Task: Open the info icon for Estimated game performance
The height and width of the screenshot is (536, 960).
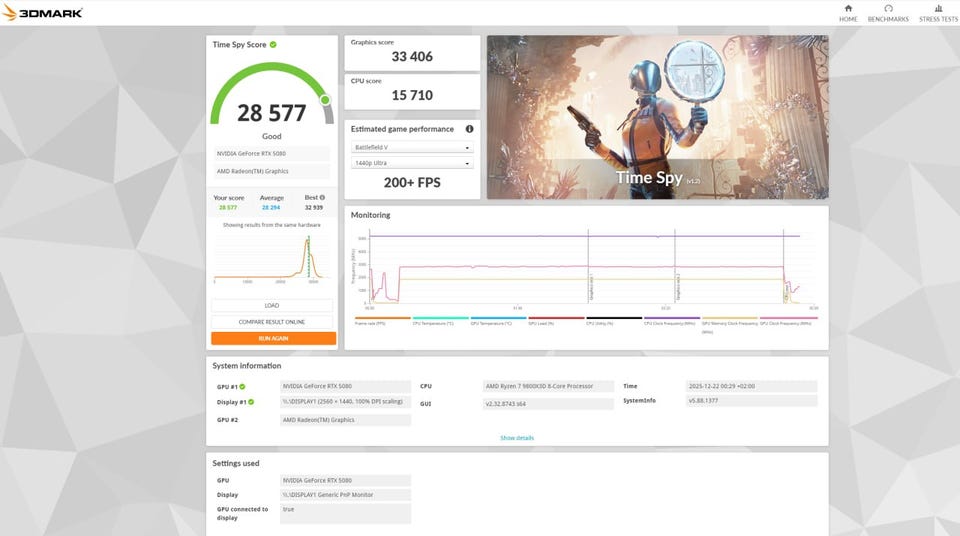Action: click(x=469, y=129)
